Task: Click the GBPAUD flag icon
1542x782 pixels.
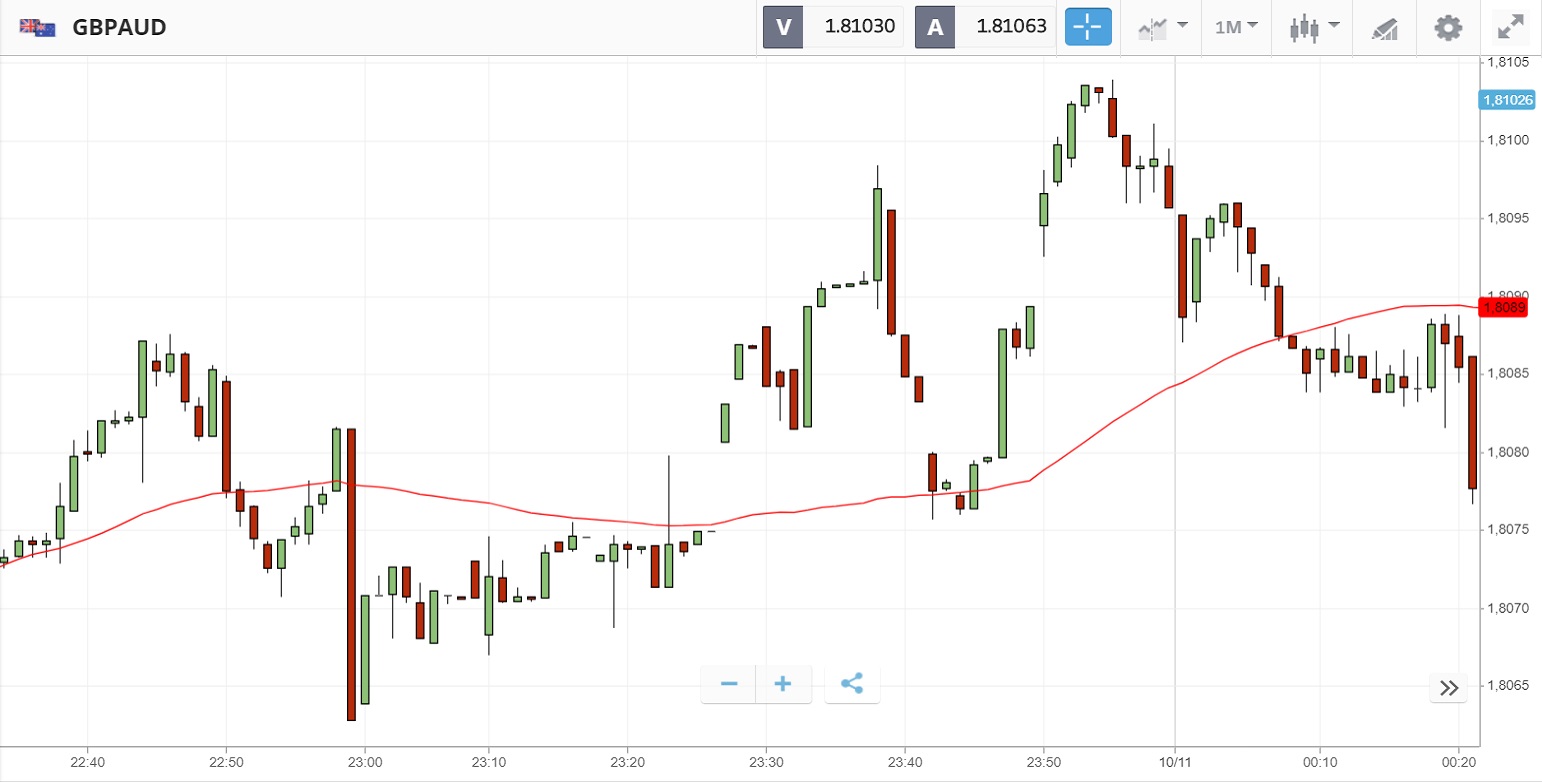Action: click(37, 28)
